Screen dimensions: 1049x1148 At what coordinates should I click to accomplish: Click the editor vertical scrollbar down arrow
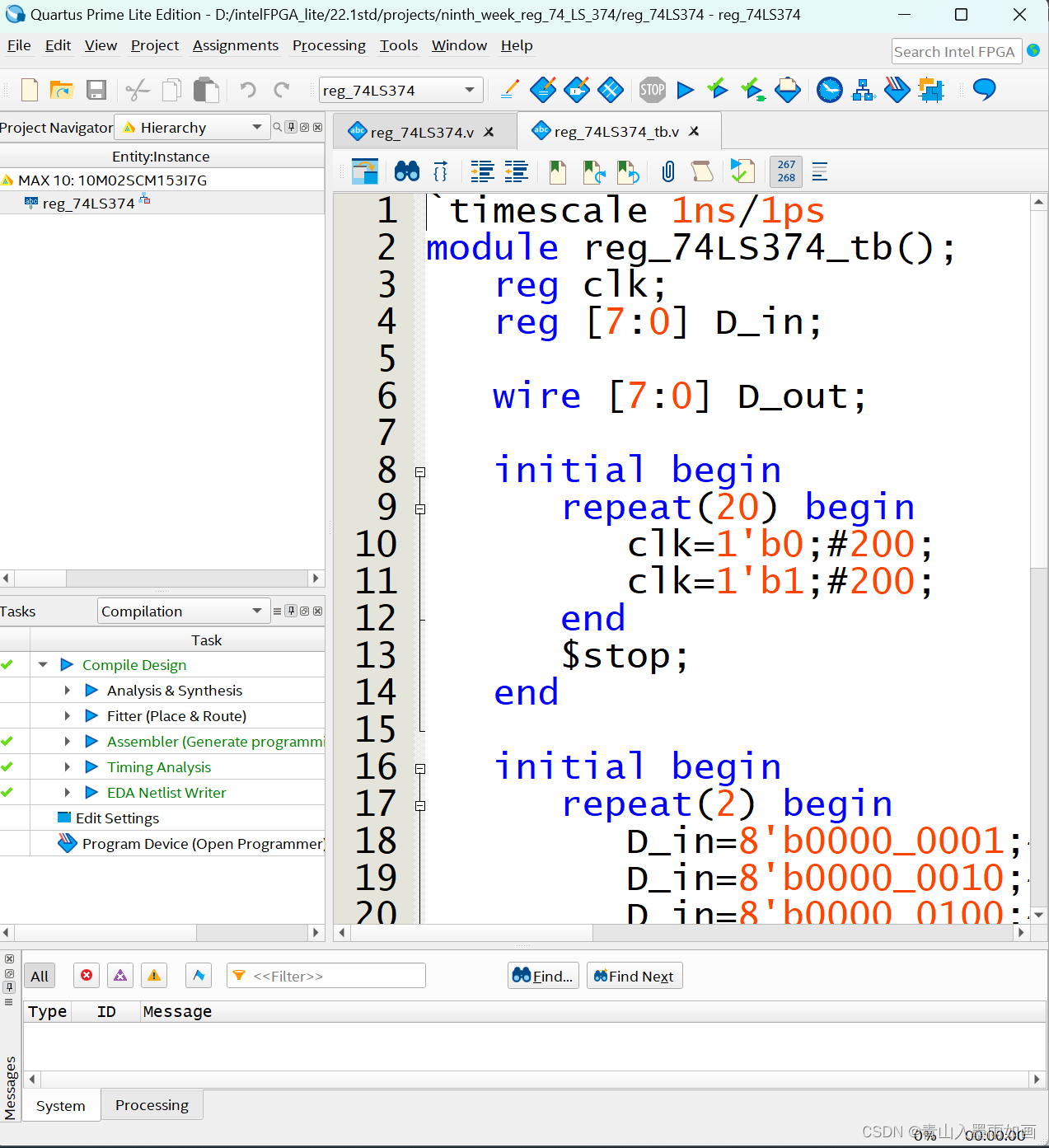[x=1038, y=915]
